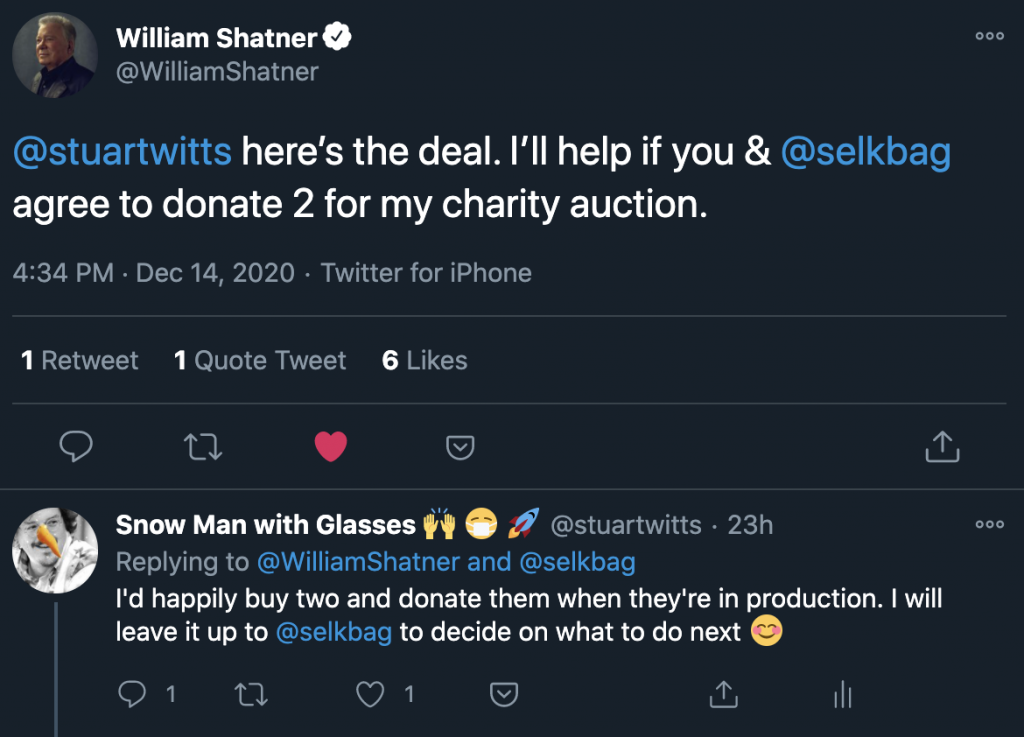This screenshot has width=1024, height=737.
Task: Like the Snow Man with Glasses reply
Action: tap(371, 693)
